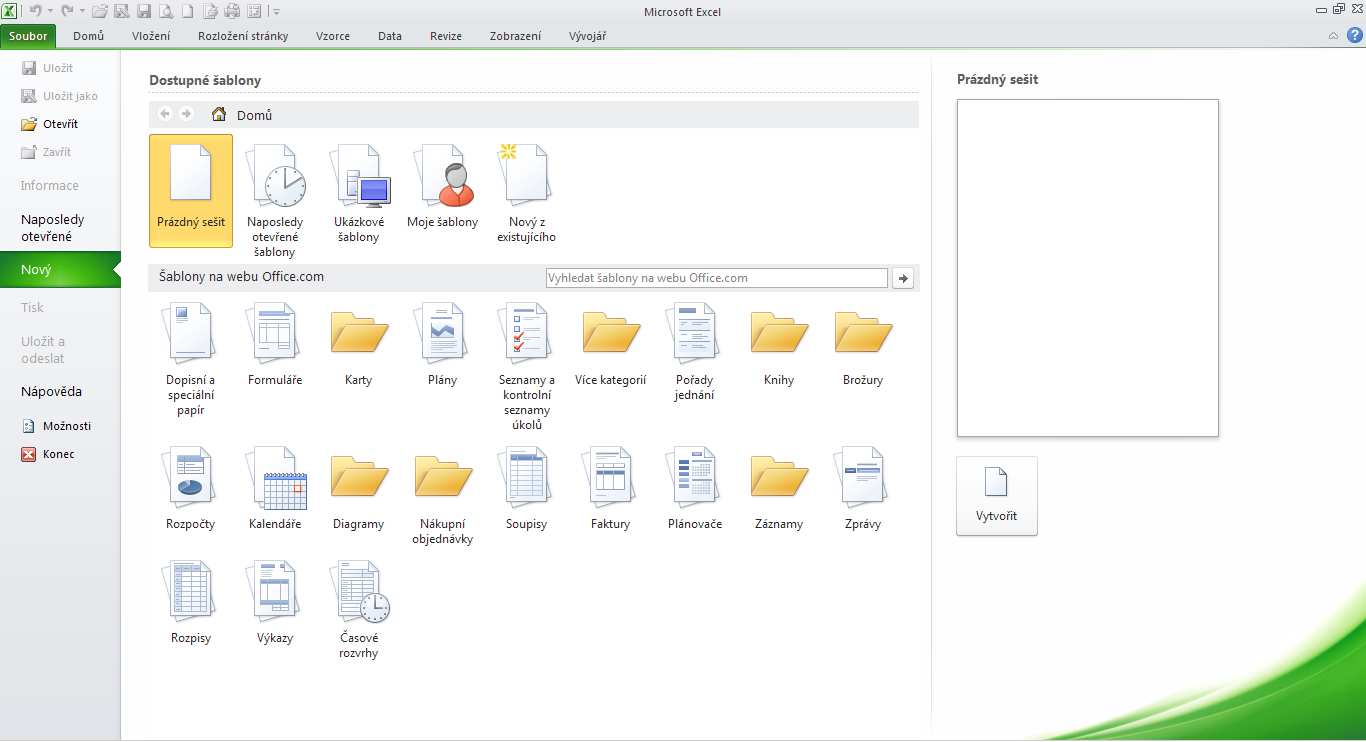Viewport: 1366px width, 742px height.
Task: Open Ukázkové šablony sample templates
Action: (x=359, y=193)
